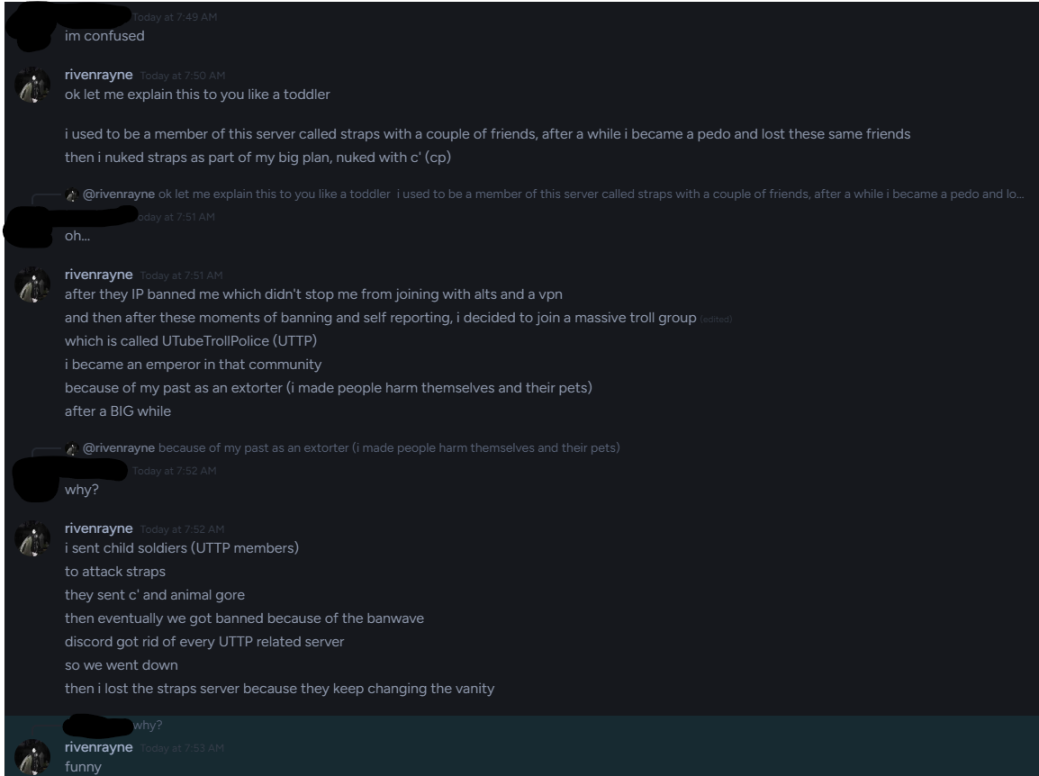Viewport: 1039px width, 776px height.
Task: Click the "Today at 7:49 AM" timestamp
Action: (x=174, y=17)
